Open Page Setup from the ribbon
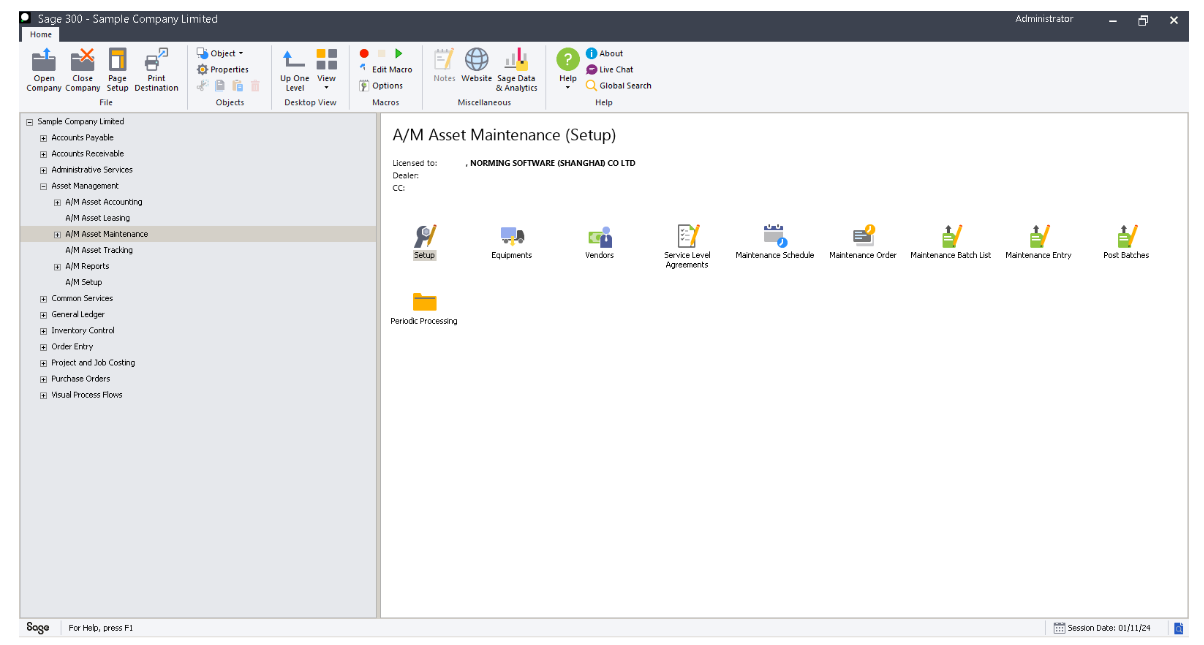 click(118, 70)
